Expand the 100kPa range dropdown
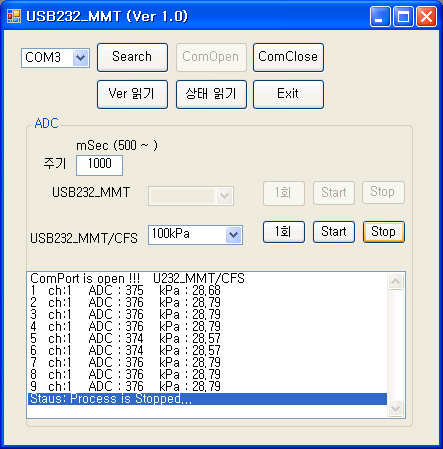This screenshot has width=443, height=449. (234, 235)
